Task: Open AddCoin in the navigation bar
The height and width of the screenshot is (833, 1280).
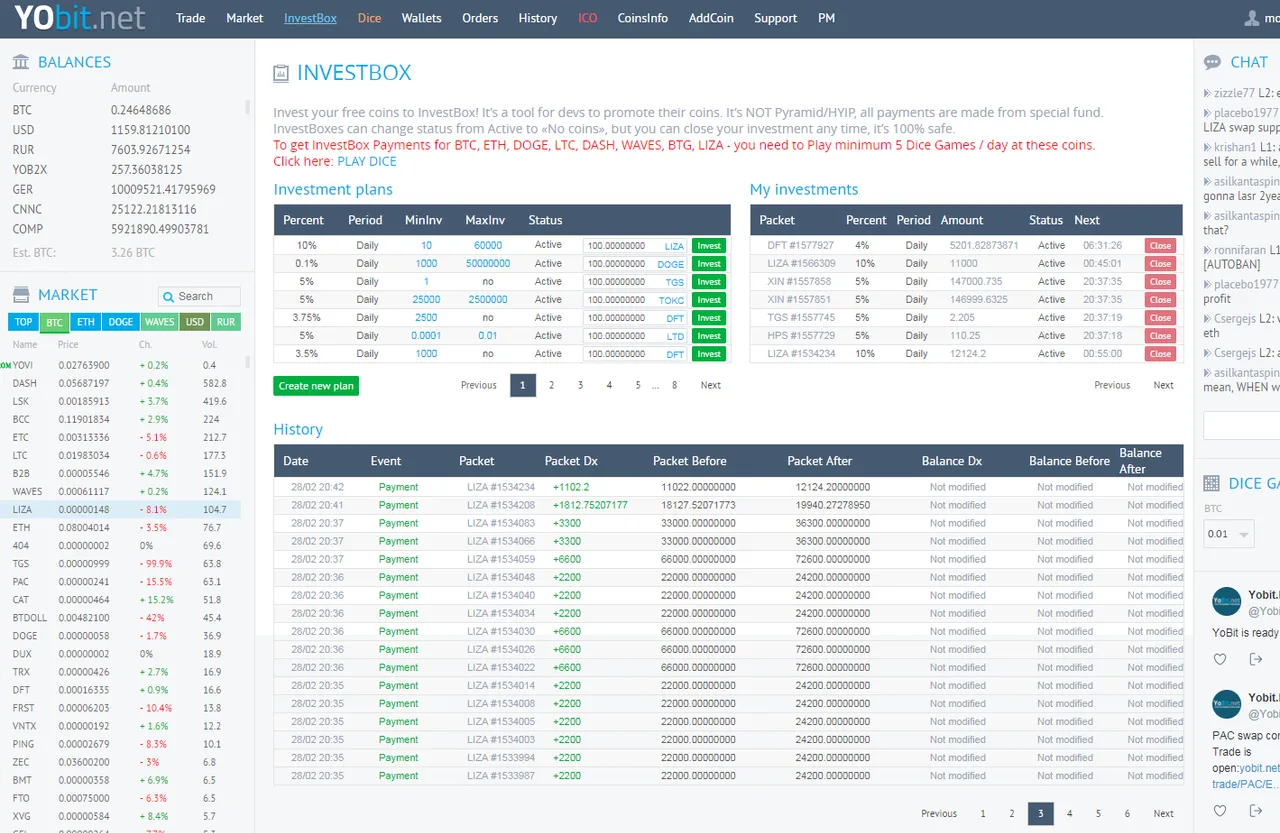Action: [x=711, y=18]
